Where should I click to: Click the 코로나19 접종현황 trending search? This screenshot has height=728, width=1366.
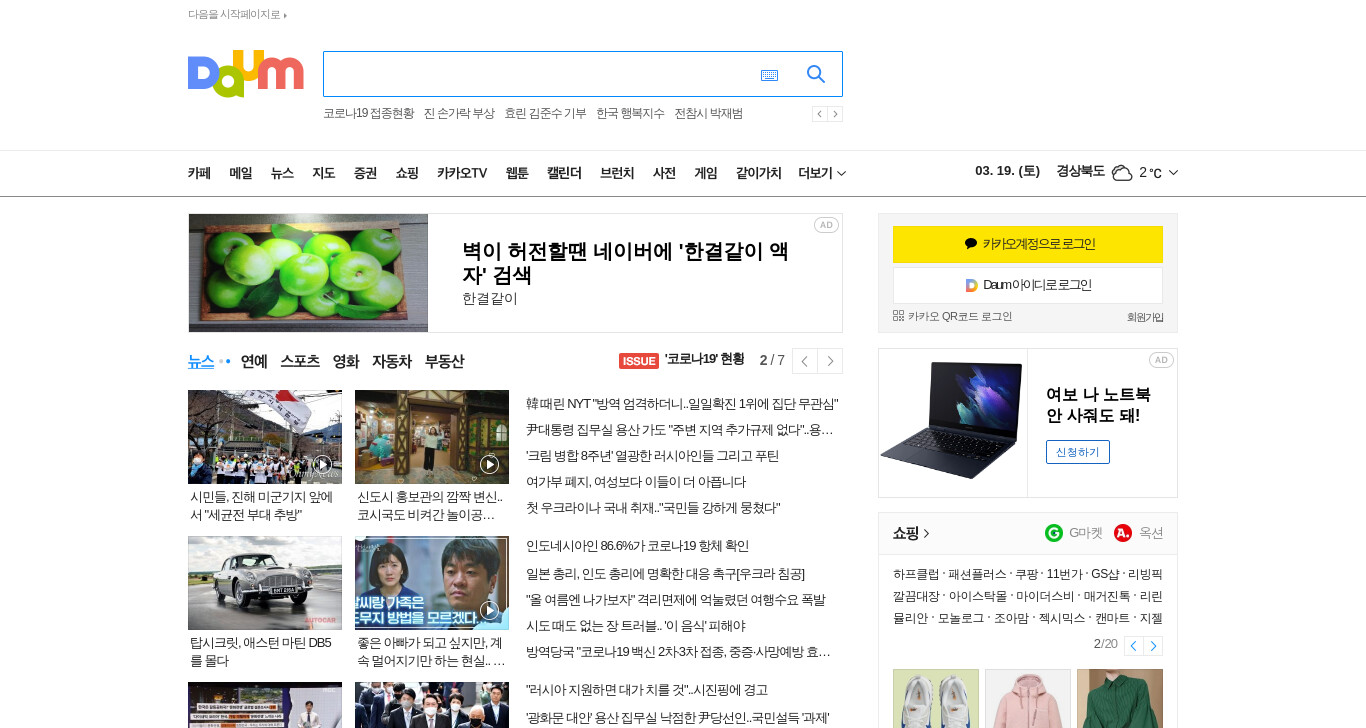368,113
